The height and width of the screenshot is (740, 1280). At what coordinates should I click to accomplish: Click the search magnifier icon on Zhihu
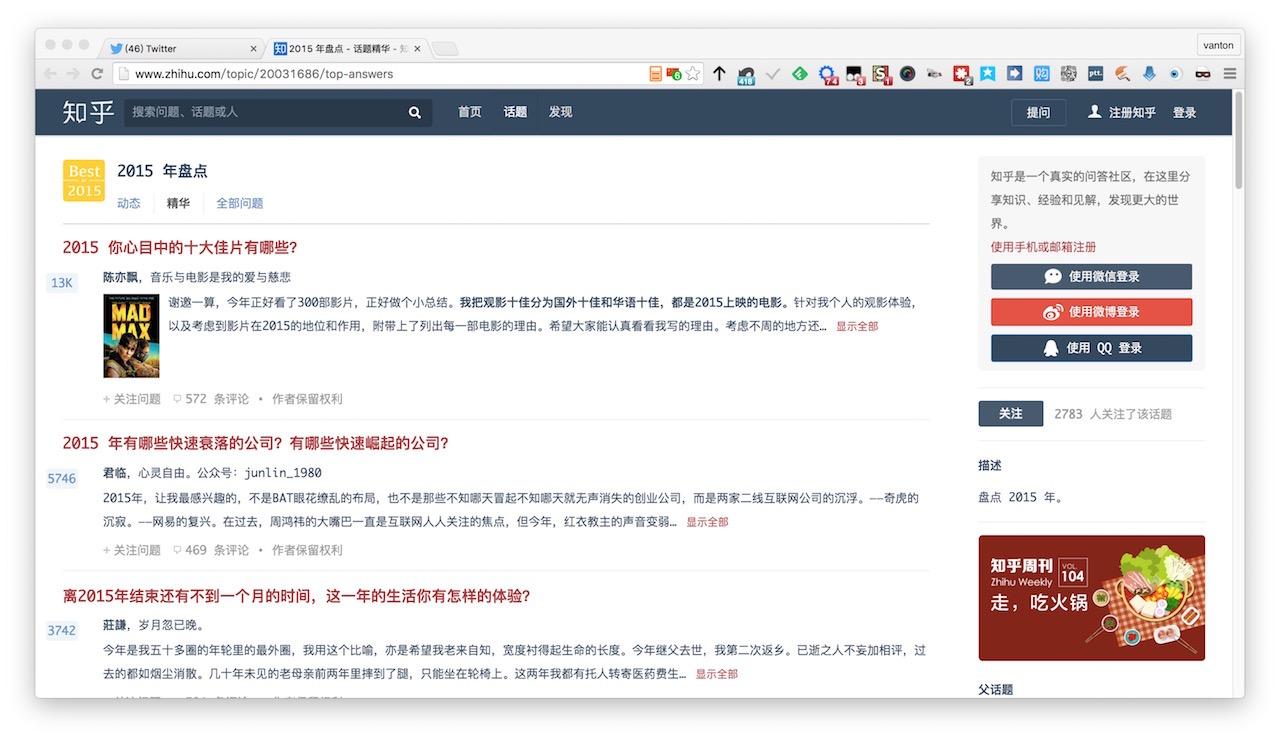(414, 112)
